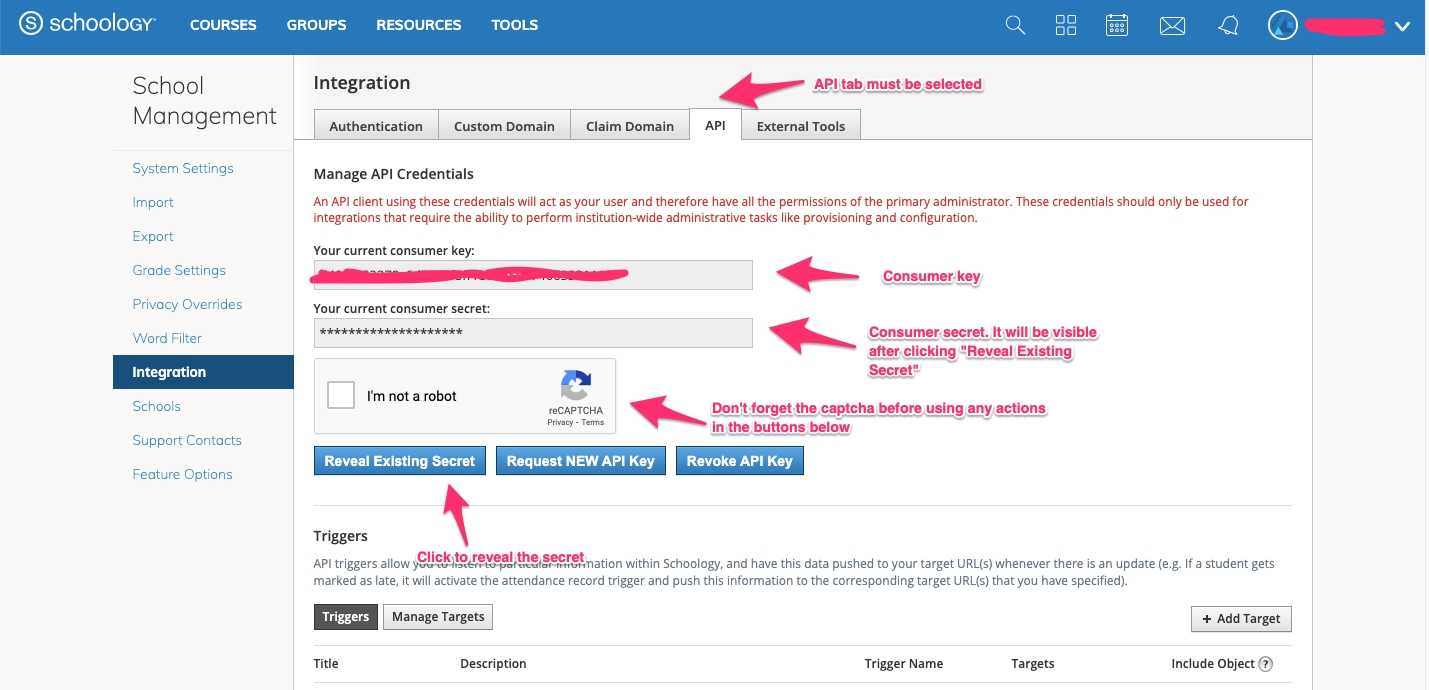This screenshot has height=690, width=1429.
Task: Open the notifications bell icon
Action: pos(1228,26)
